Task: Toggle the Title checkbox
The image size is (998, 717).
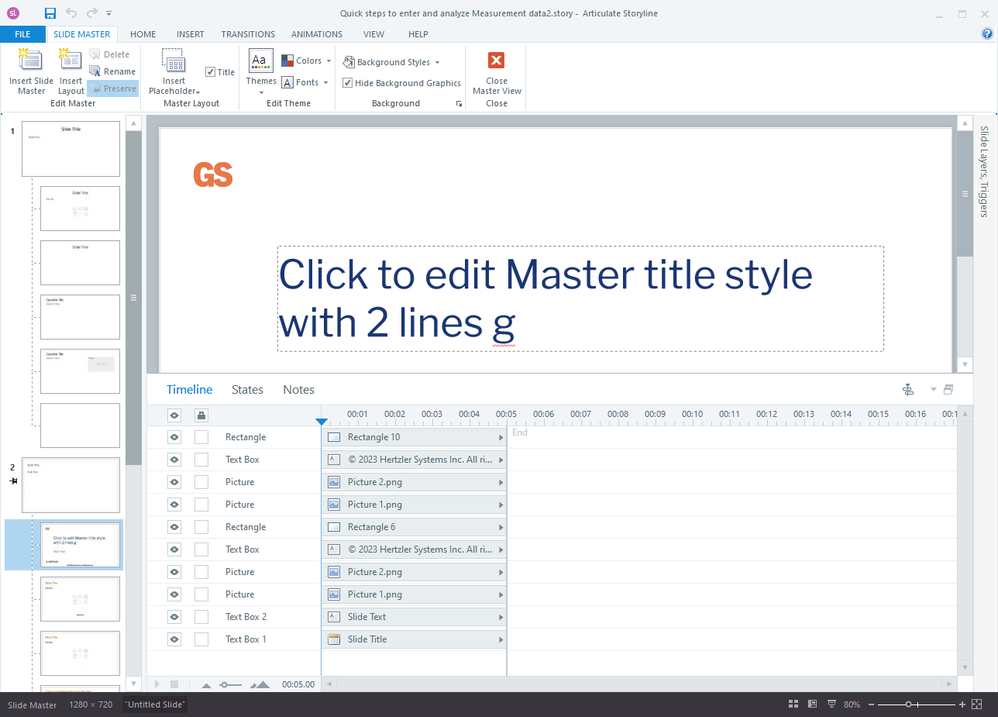Action: coord(210,72)
